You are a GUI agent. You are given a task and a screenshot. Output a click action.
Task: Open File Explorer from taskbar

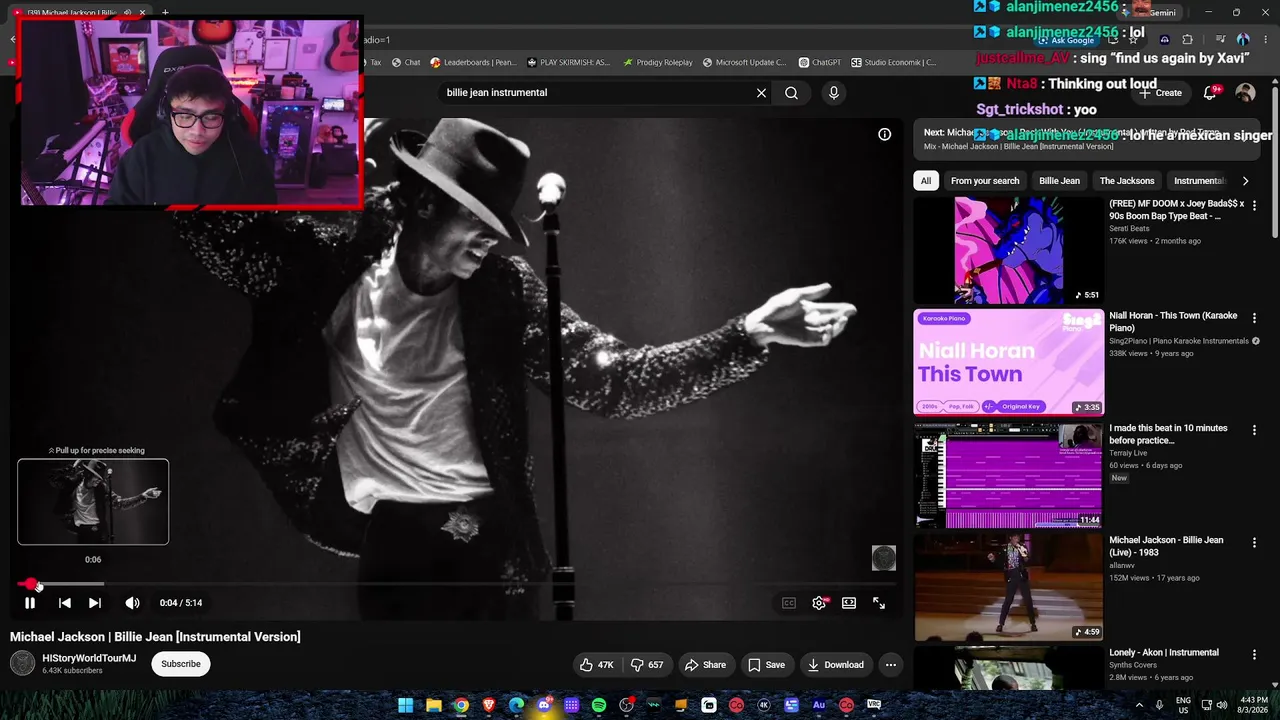(x=433, y=705)
